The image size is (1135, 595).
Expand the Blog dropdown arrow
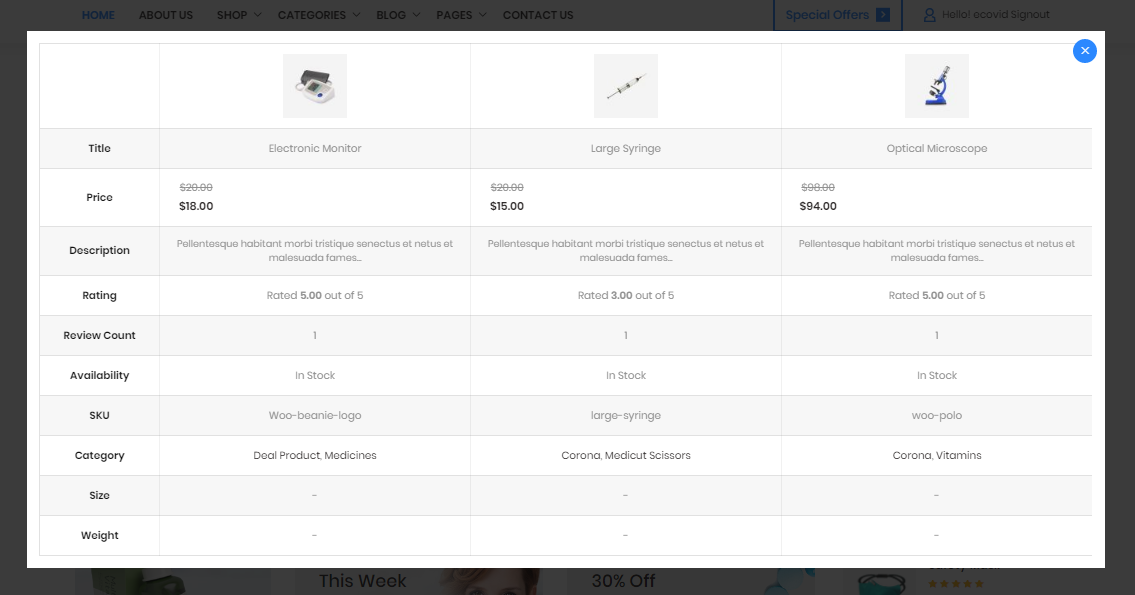coord(416,15)
